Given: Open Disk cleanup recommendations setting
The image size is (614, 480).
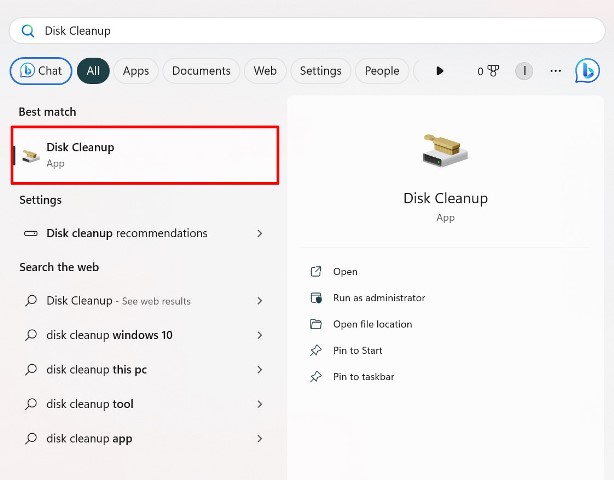Looking at the screenshot, I should click(x=145, y=233).
